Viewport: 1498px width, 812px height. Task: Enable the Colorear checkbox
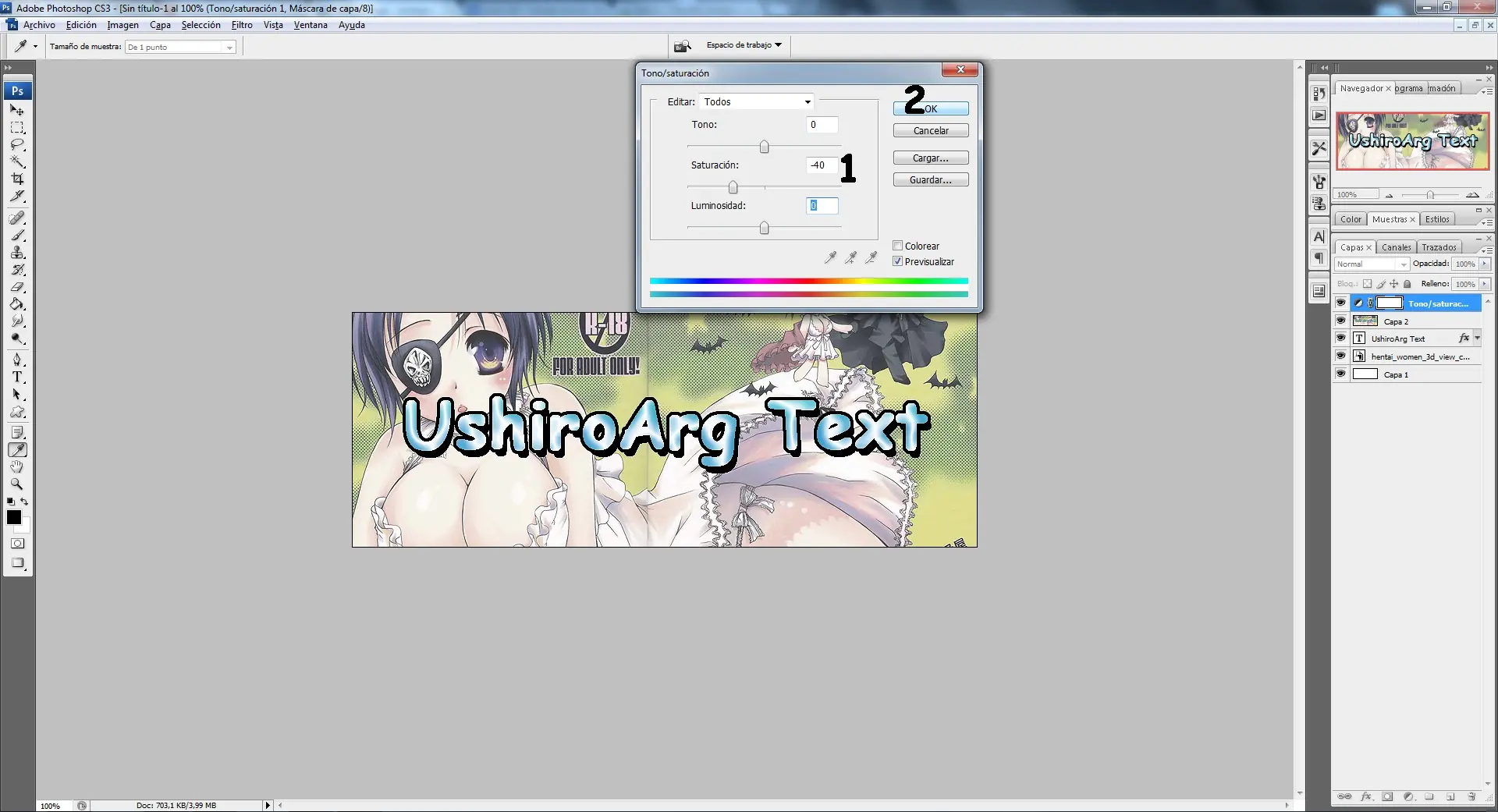point(897,246)
